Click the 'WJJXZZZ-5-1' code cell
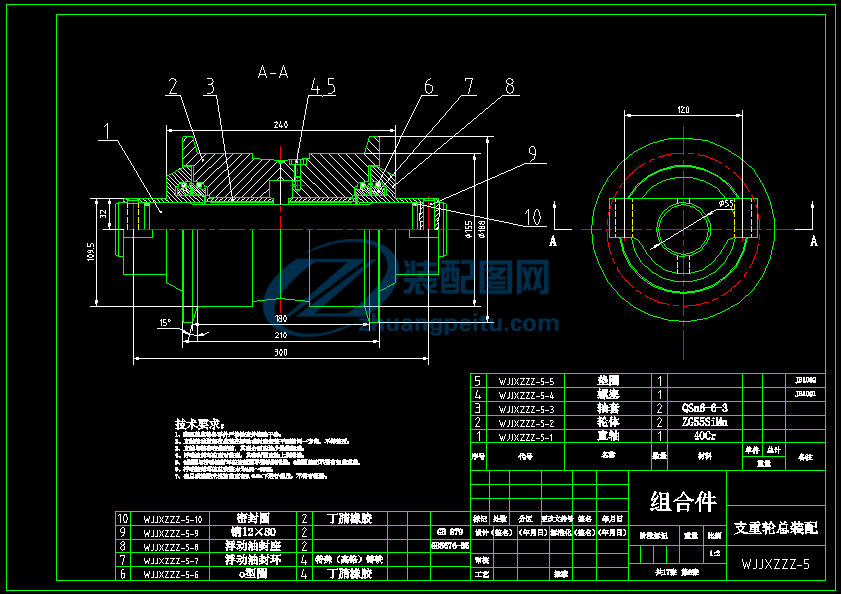This screenshot has width=841, height=594. click(526, 437)
